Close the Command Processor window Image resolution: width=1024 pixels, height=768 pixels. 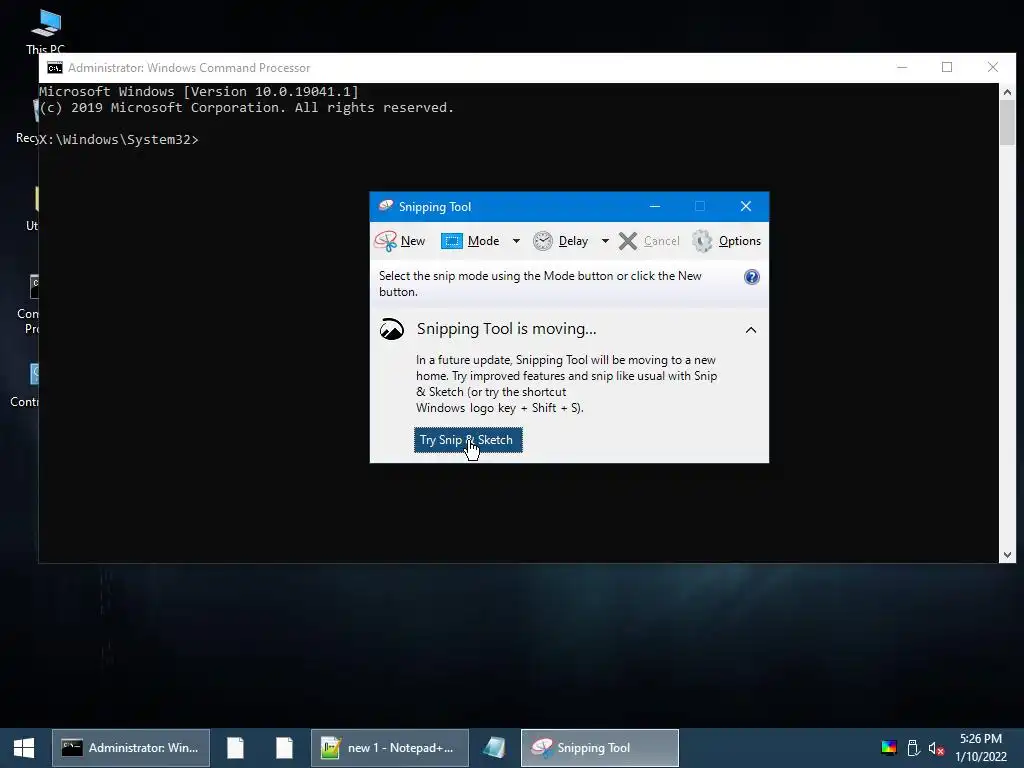[993, 67]
